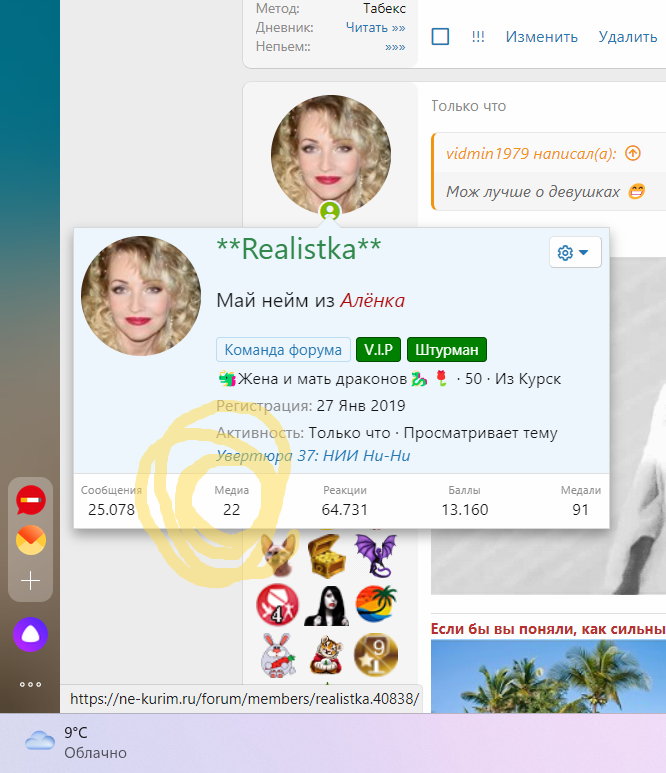666x773 pixels.
Task: Click the Штурман badge
Action: 447,350
